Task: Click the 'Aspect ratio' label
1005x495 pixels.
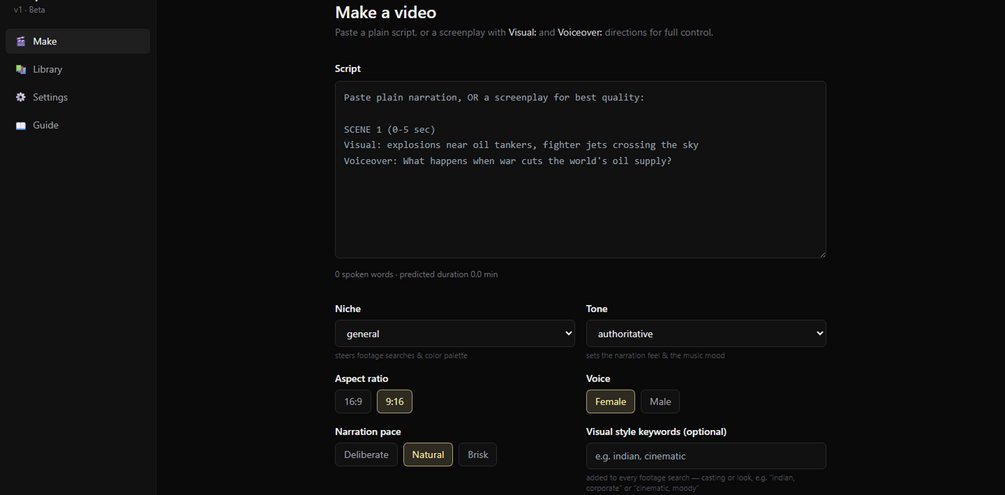Action: 361,379
